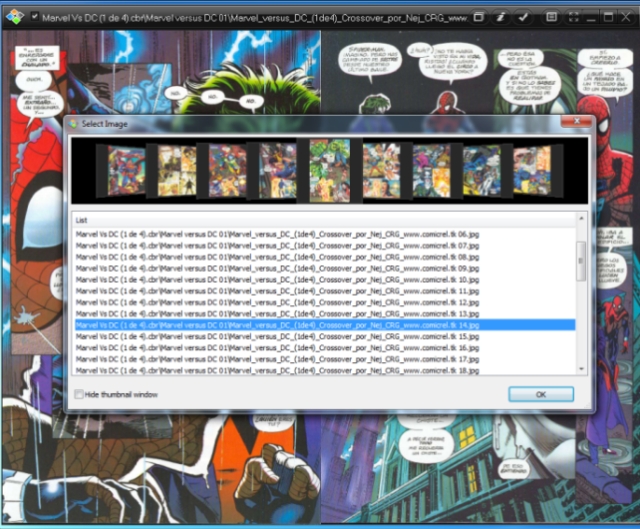This screenshot has width=640, height=529.
Task: Confirm with the OK button
Action: coord(541,394)
